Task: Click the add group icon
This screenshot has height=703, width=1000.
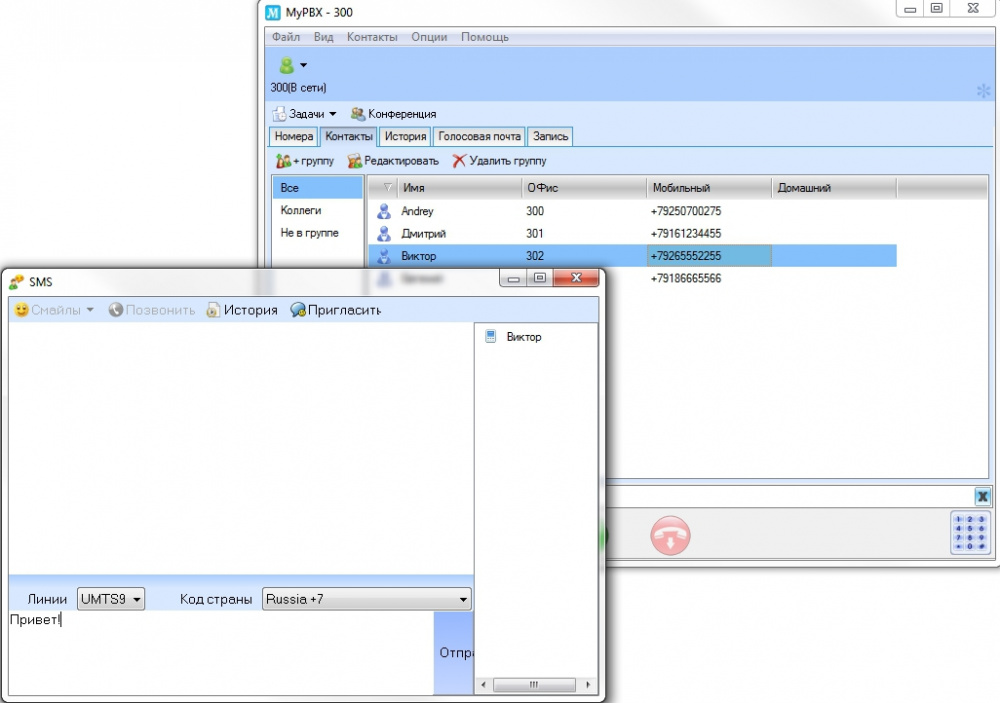Action: click(x=283, y=161)
